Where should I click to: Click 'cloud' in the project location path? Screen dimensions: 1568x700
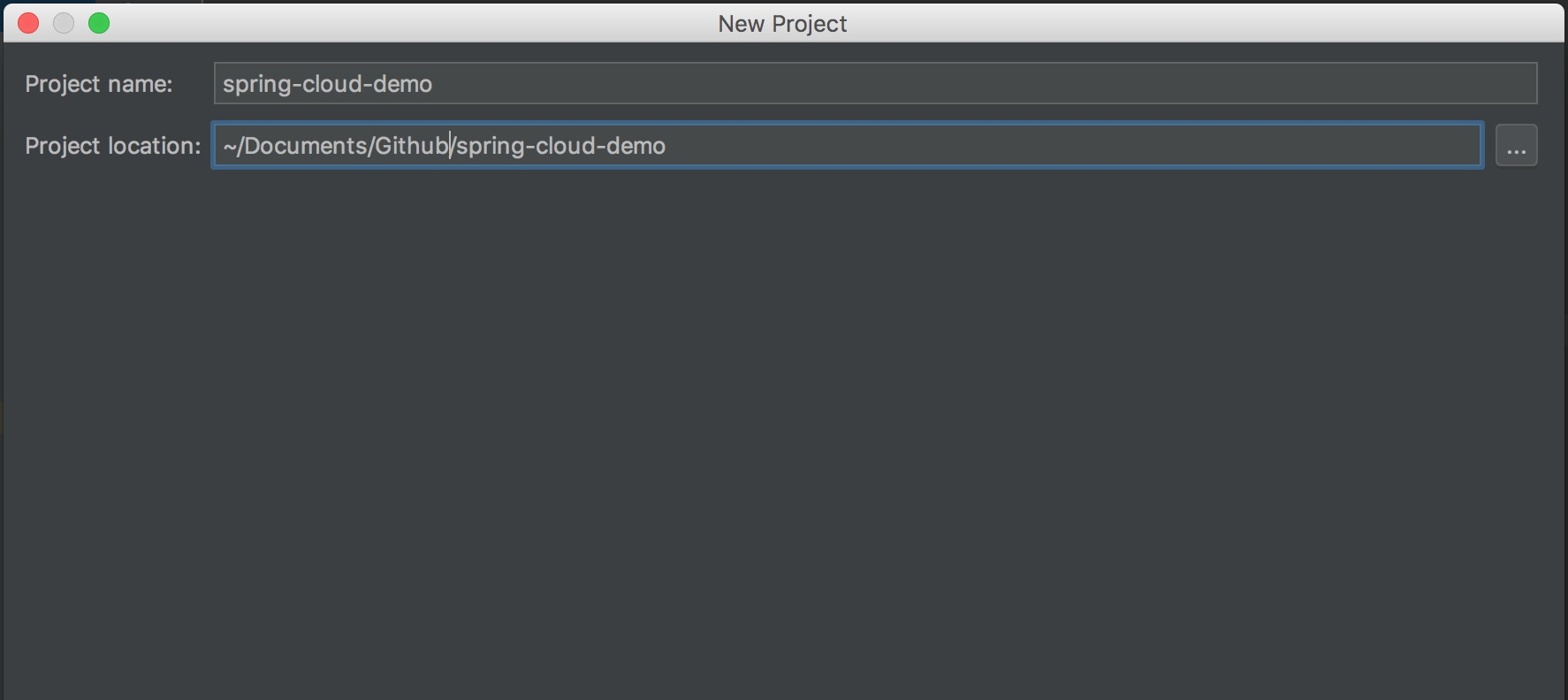tap(567, 146)
